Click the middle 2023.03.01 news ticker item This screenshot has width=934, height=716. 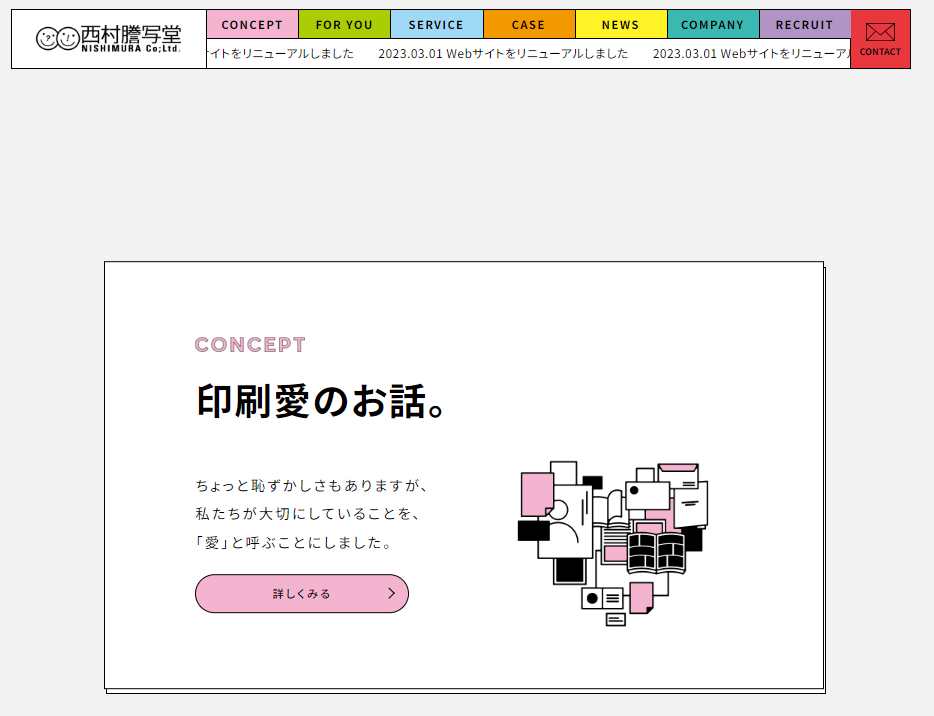(503, 54)
